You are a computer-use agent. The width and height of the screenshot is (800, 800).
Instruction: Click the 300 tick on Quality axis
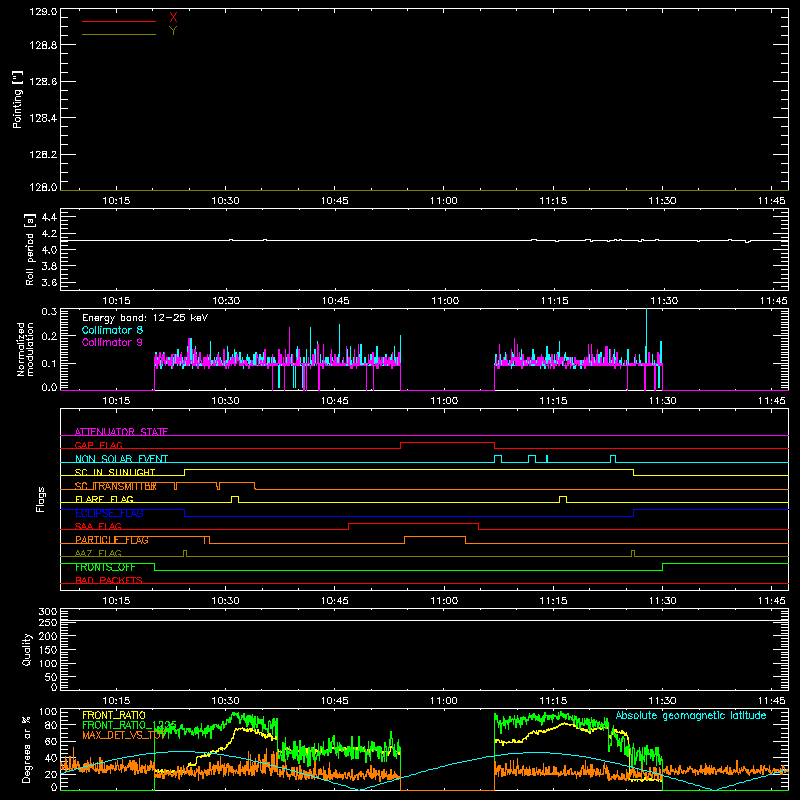point(48,612)
